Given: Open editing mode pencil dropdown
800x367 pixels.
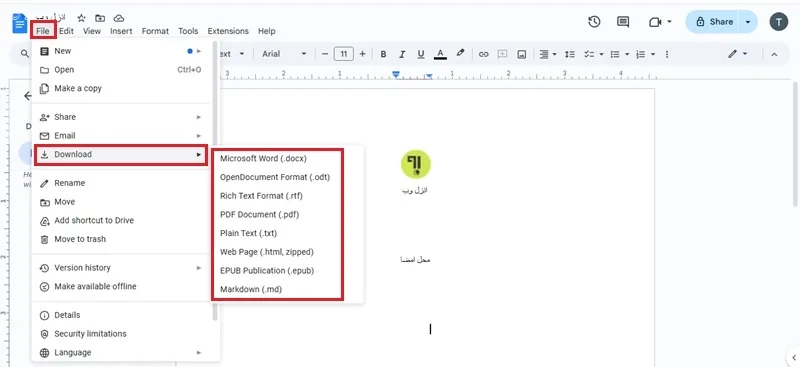Looking at the screenshot, I should (x=738, y=54).
